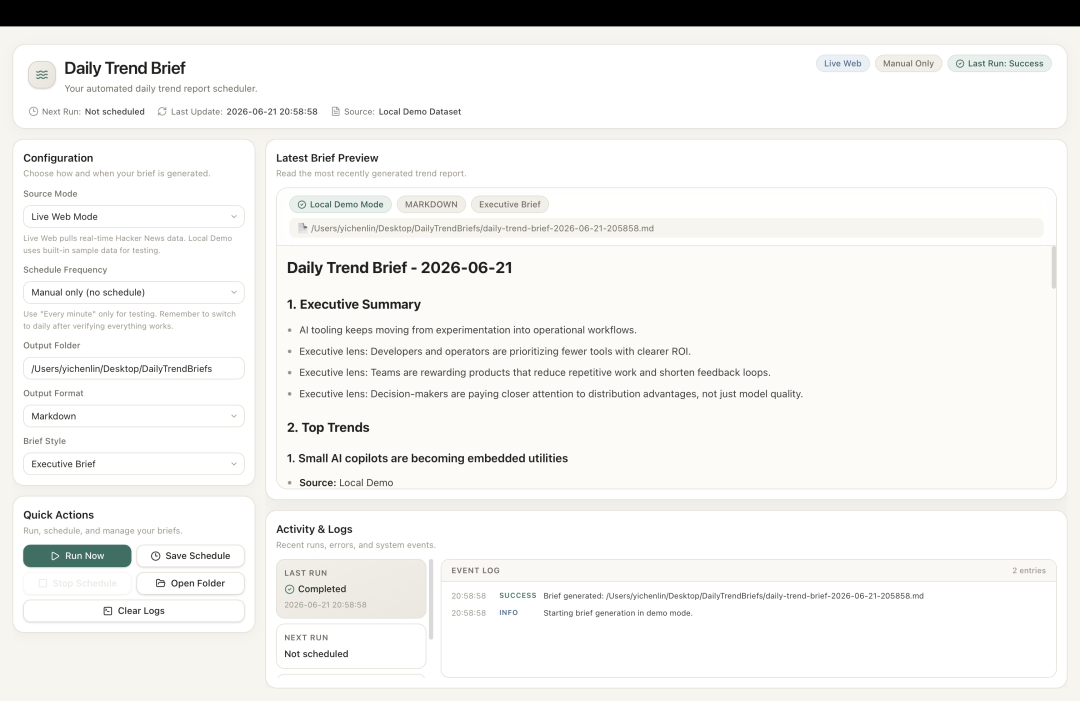Click 'Brief generated' log message
The height and width of the screenshot is (701, 1080).
(x=733, y=596)
